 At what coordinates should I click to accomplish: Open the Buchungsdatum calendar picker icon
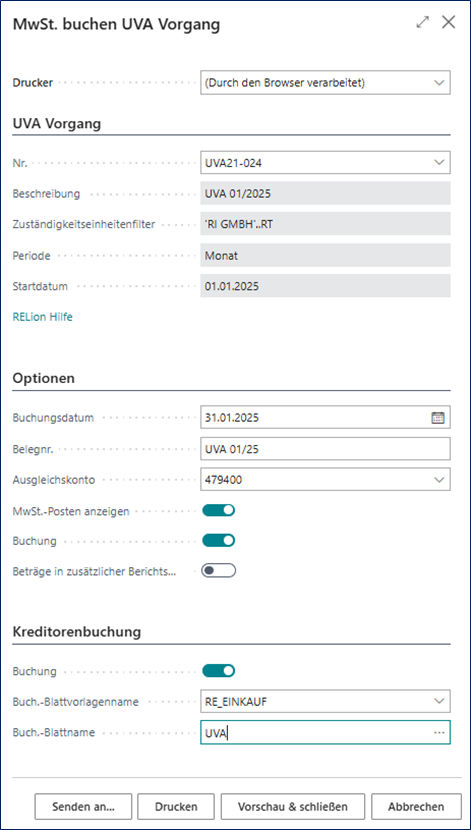438,418
